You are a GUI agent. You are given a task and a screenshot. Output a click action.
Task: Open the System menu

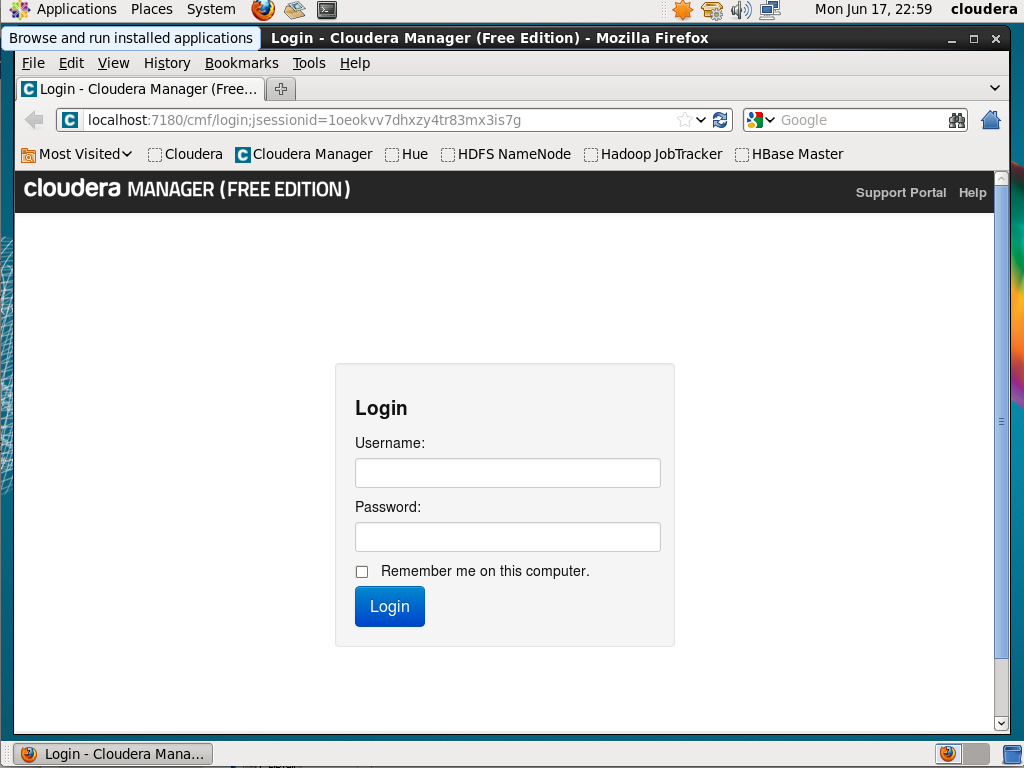(211, 9)
